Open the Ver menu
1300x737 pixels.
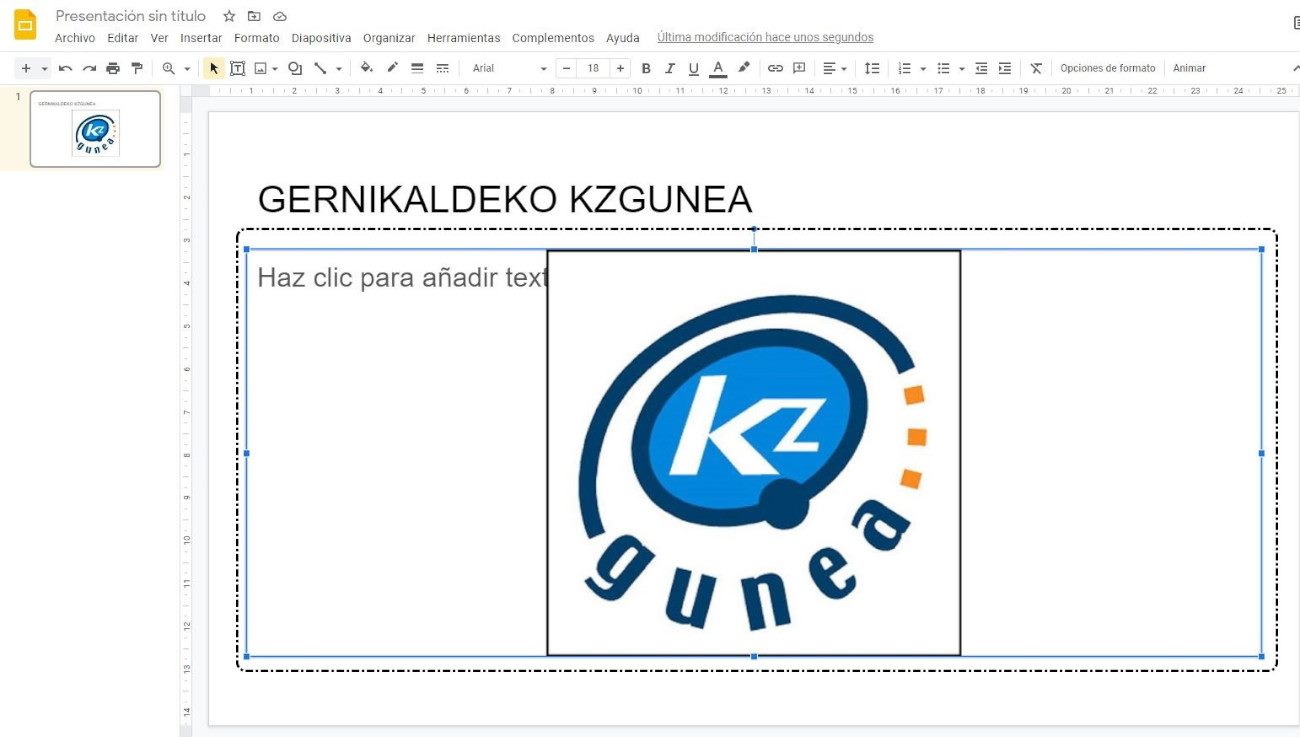pos(159,38)
